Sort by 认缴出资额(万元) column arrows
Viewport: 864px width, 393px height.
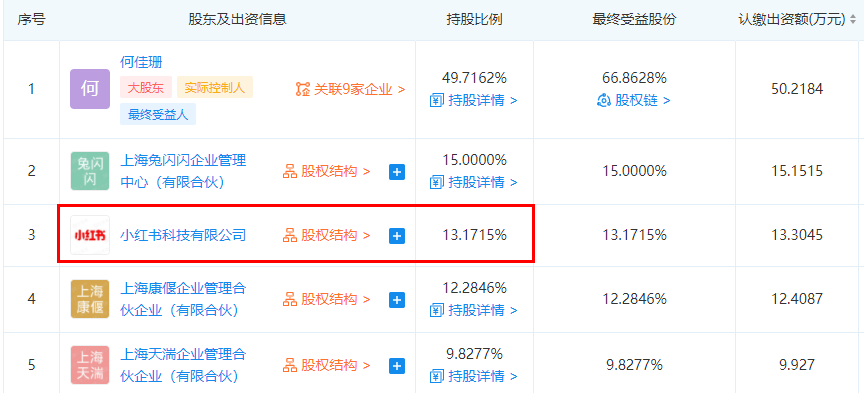853,20
